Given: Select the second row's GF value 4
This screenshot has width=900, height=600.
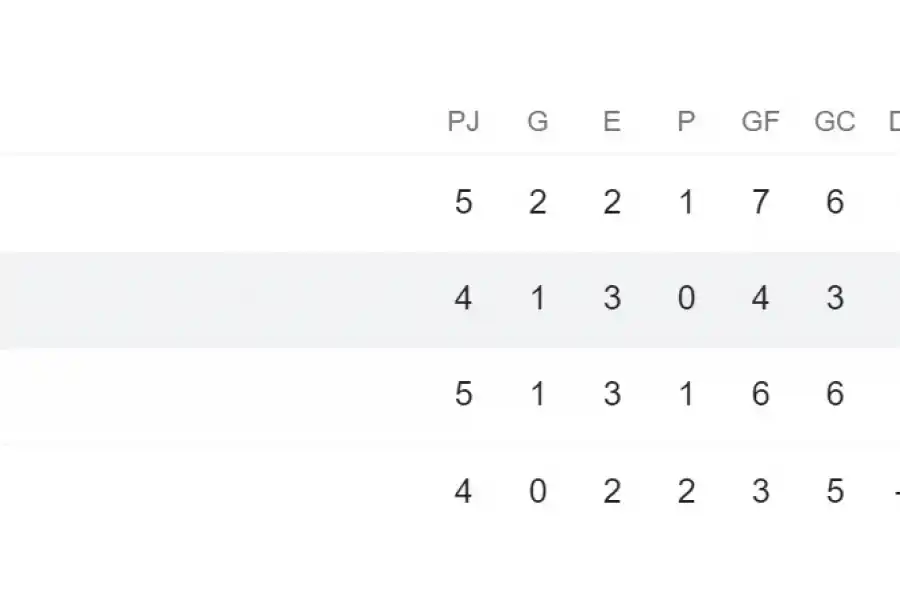Looking at the screenshot, I should (760, 298).
